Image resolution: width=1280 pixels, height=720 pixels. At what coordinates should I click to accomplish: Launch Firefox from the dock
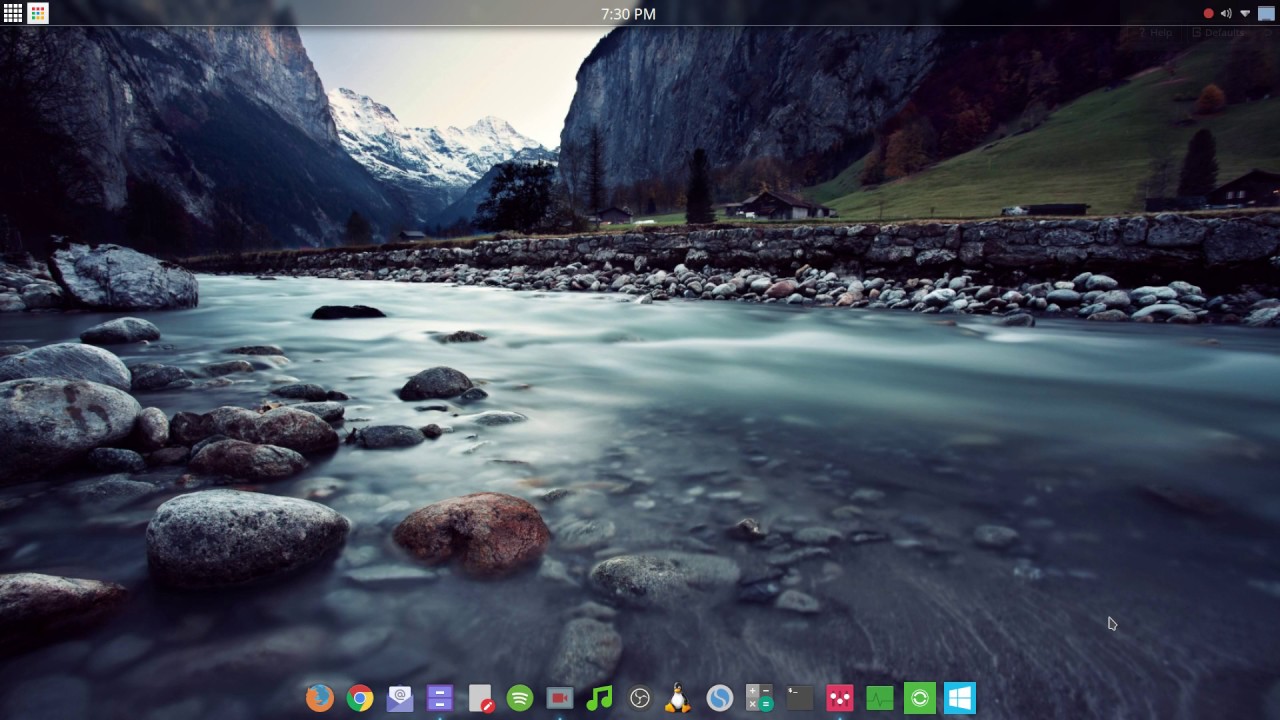point(320,698)
